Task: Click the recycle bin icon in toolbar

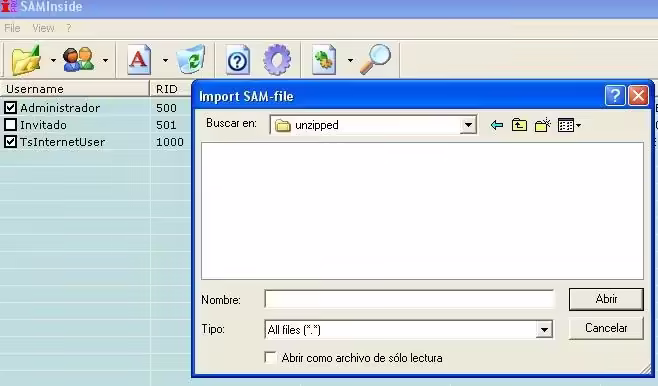Action: (x=191, y=59)
